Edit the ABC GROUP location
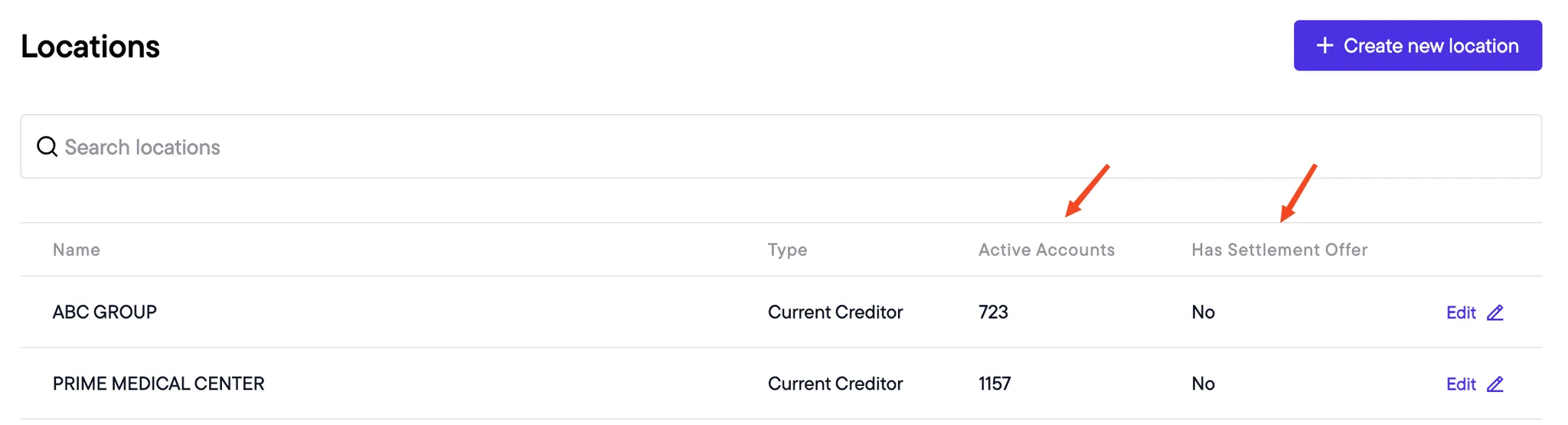 click(x=1475, y=312)
